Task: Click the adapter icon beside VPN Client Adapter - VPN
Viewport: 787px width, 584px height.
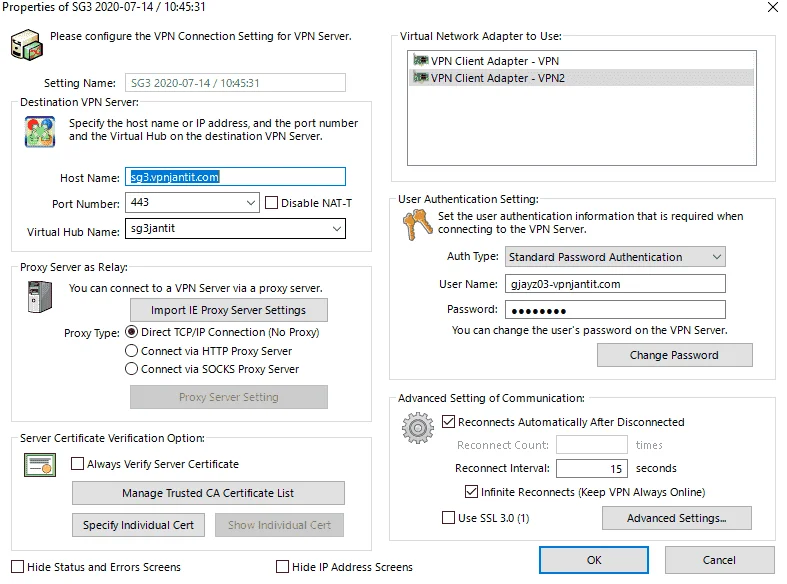Action: (421, 60)
